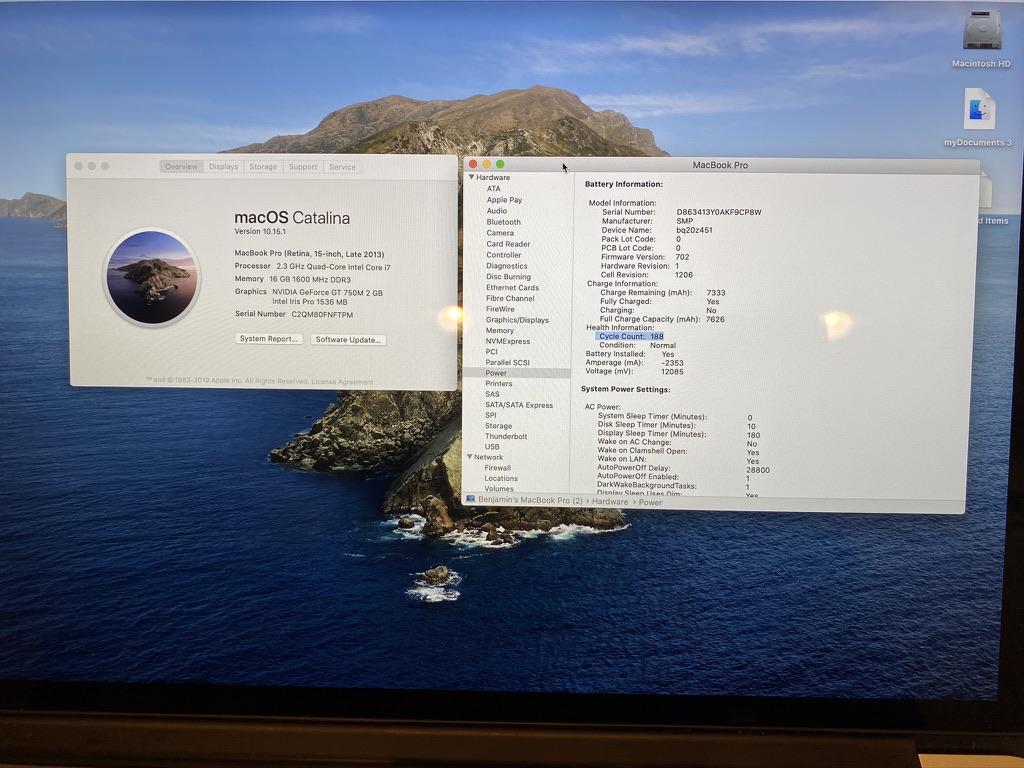Select SPI in the sidebar
Image resolution: width=1024 pixels, height=768 pixels.
point(490,415)
